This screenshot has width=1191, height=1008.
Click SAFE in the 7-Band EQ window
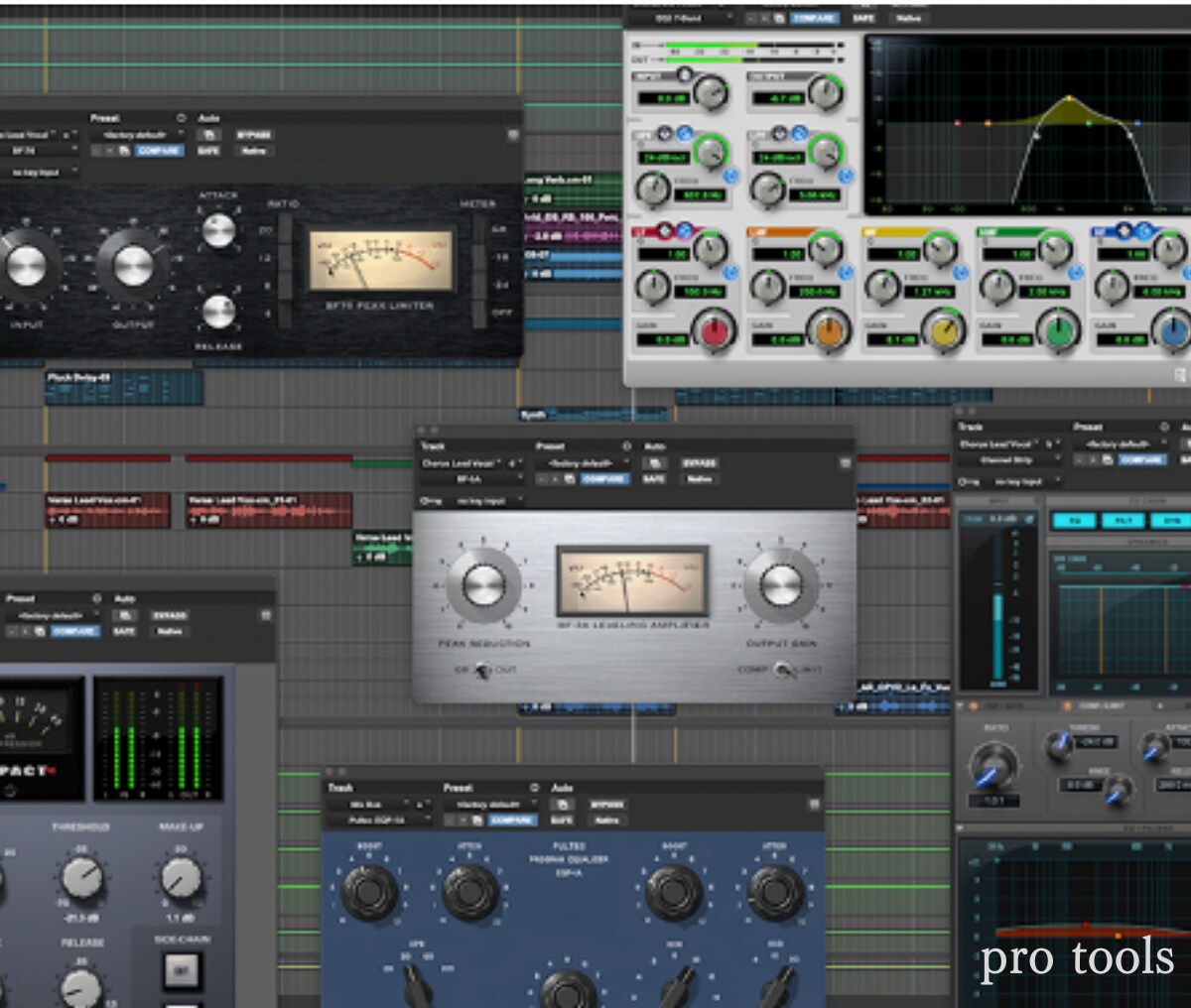863,18
